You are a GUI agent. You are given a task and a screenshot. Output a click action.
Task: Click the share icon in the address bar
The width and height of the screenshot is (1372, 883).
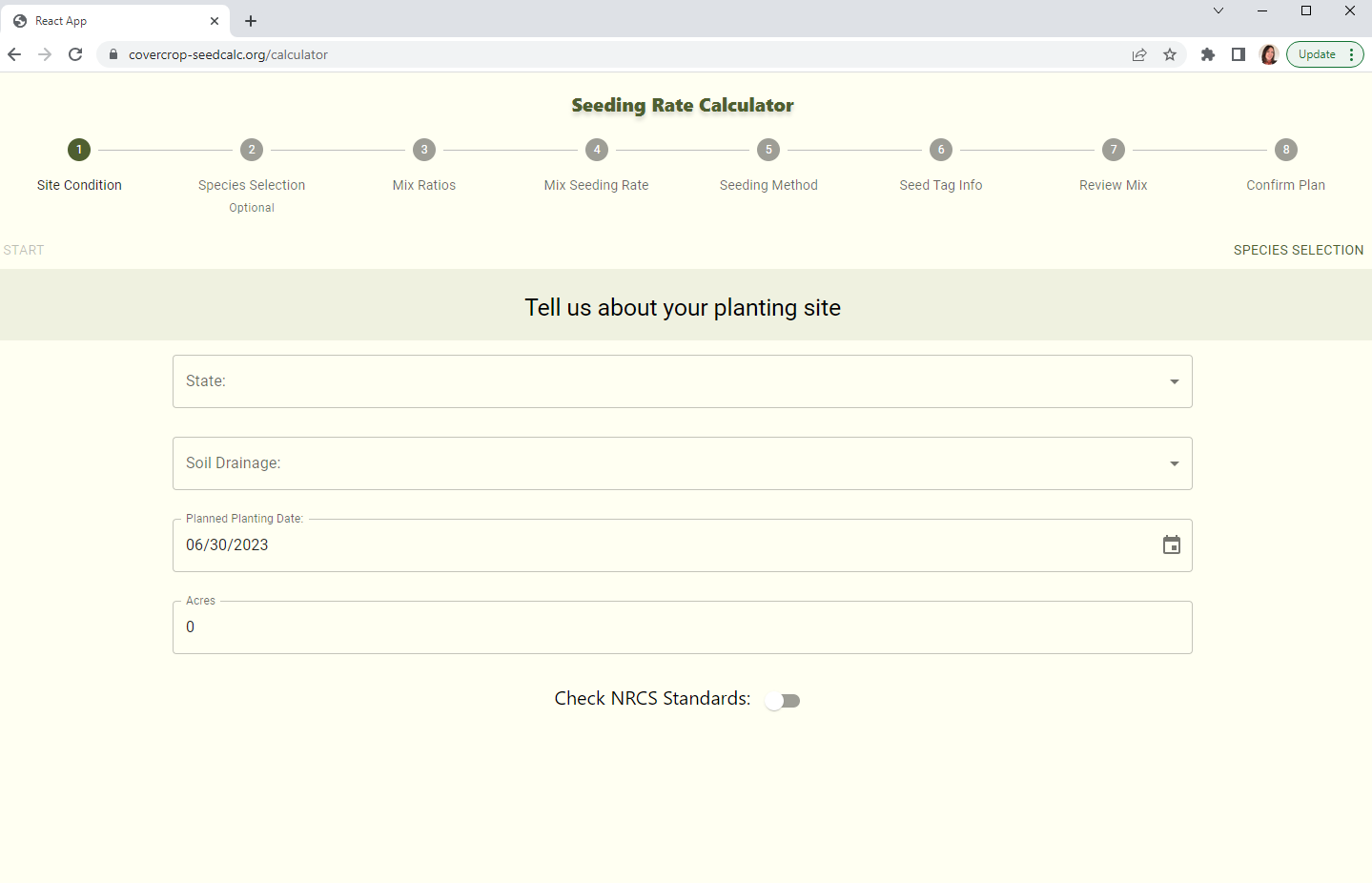pos(1139,54)
